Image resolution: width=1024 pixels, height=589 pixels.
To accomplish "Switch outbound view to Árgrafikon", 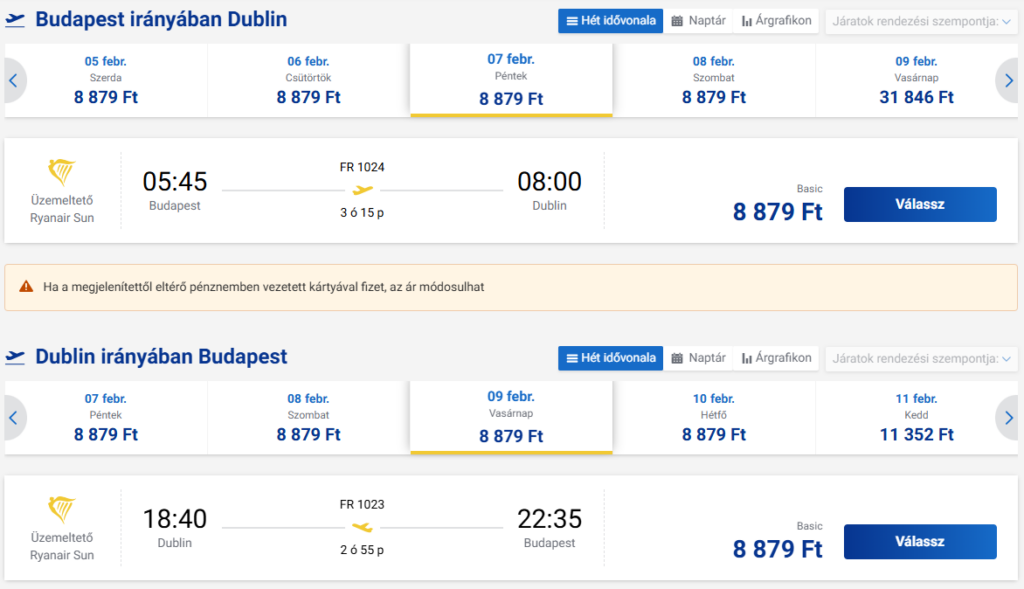I will [x=778, y=20].
